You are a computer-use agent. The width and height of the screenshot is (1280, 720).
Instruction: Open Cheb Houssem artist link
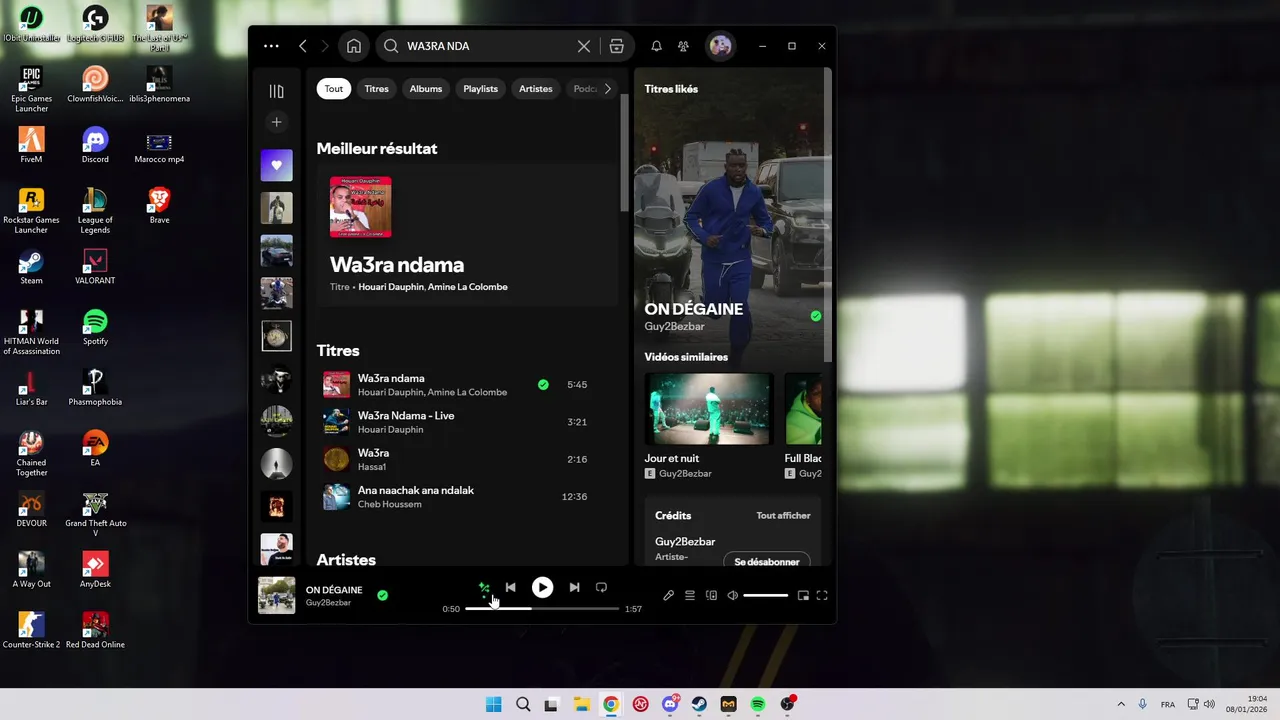tap(390, 504)
